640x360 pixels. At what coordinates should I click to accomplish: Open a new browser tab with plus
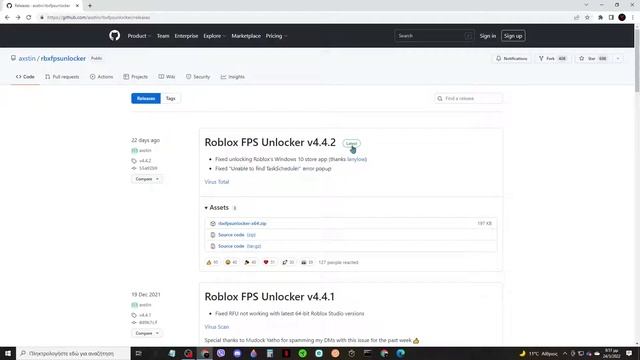point(90,6)
